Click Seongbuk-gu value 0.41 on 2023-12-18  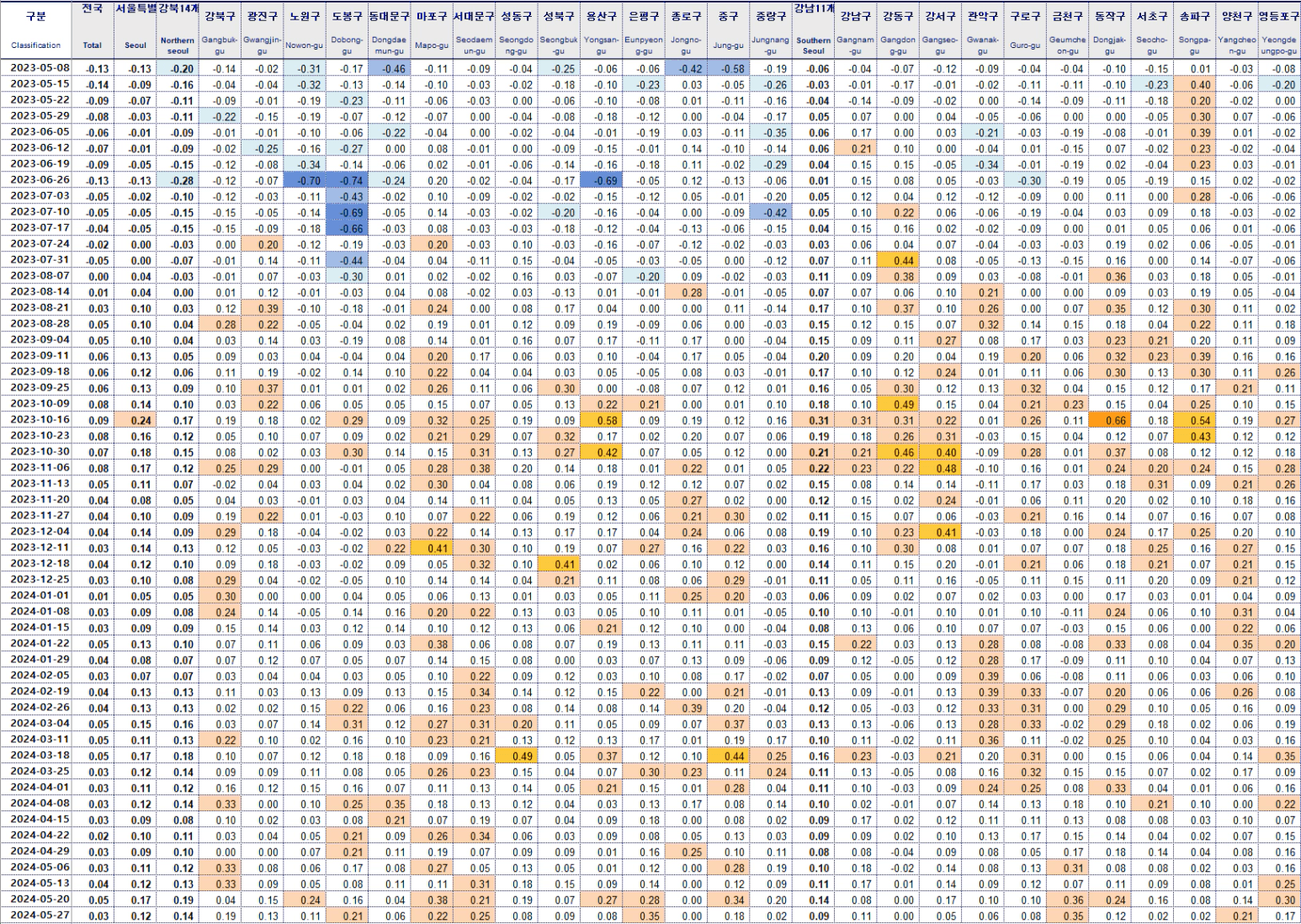[x=559, y=564]
